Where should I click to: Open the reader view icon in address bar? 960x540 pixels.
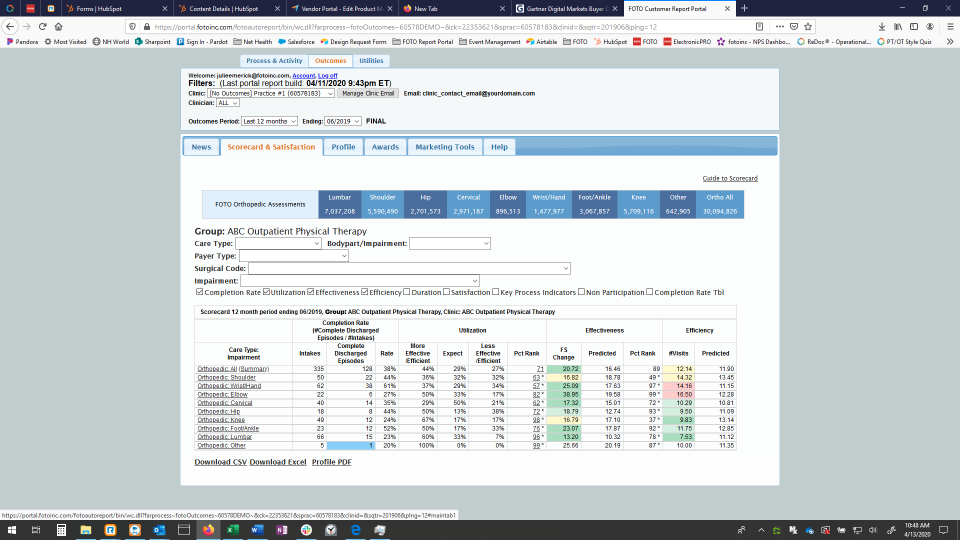(759, 26)
